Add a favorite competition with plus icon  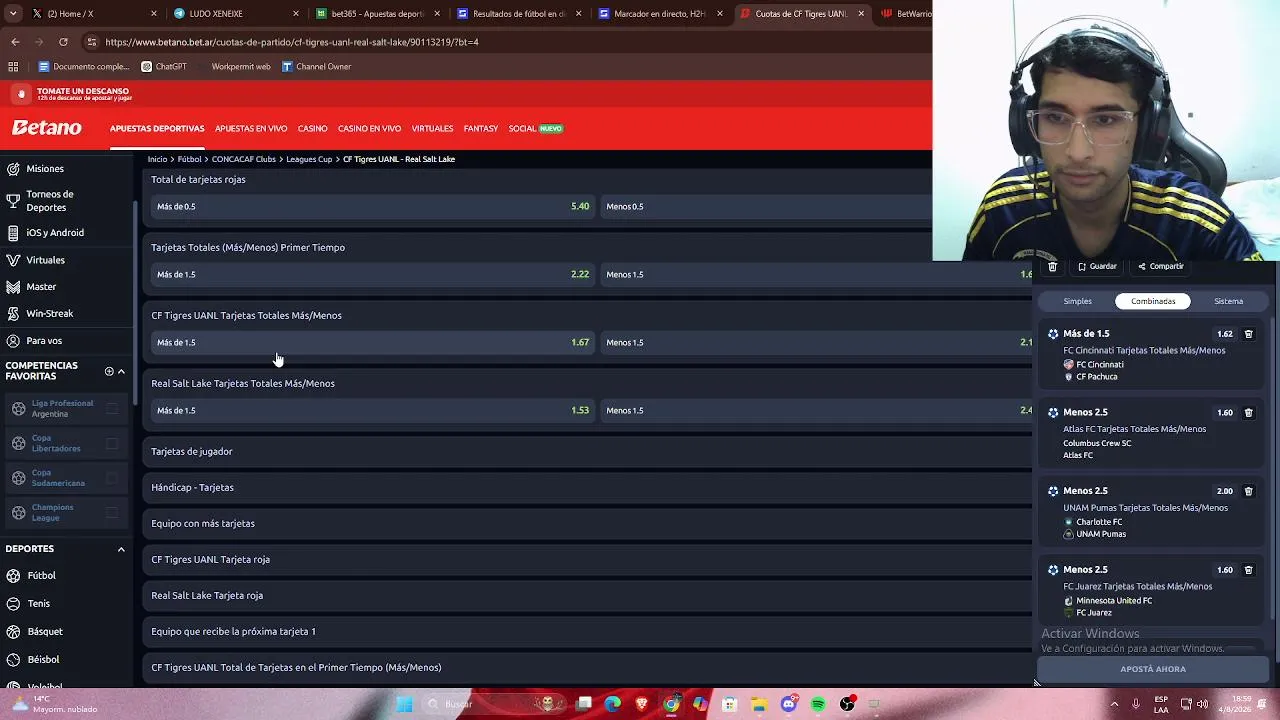pos(109,372)
